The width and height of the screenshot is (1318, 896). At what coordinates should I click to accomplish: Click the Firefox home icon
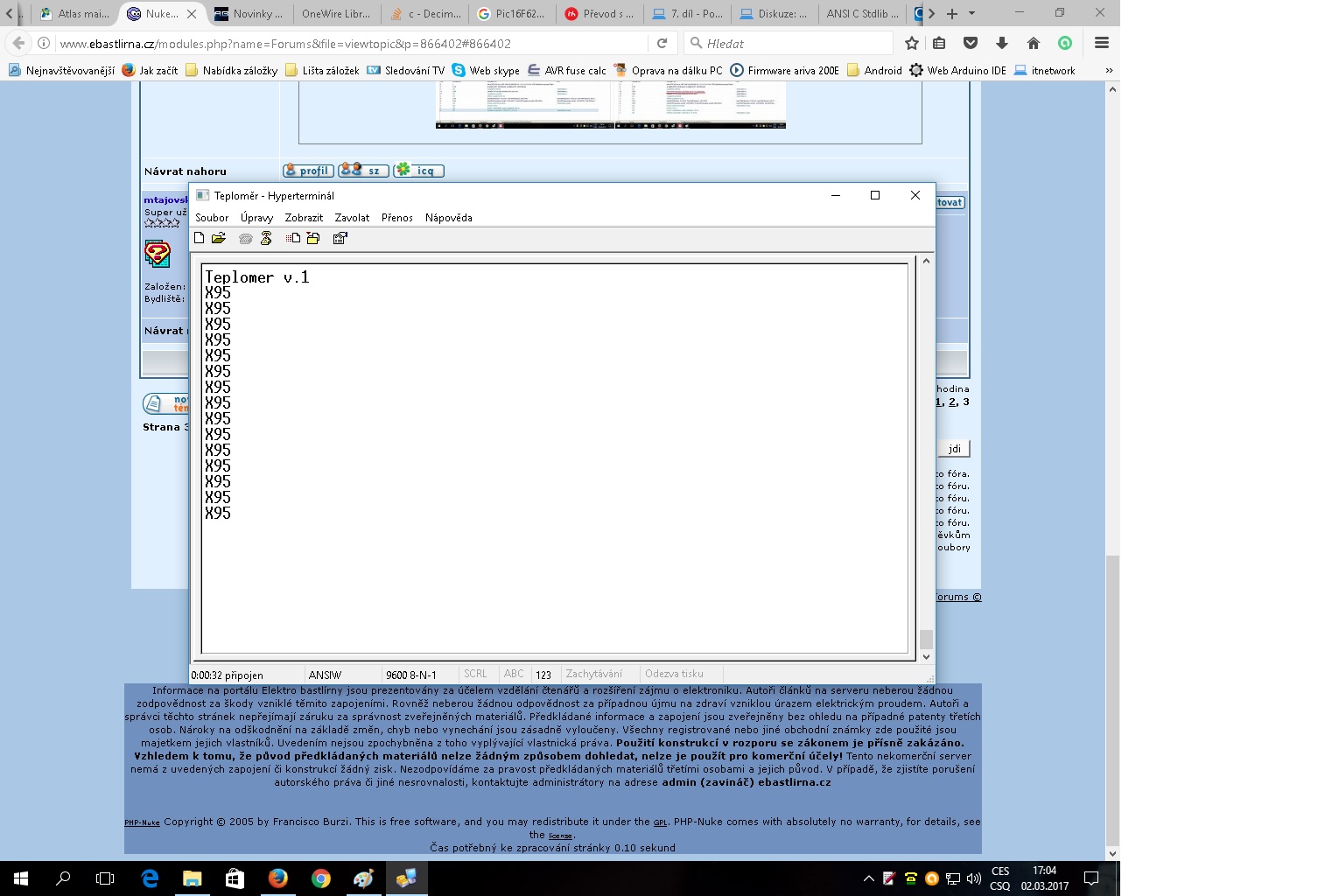[1034, 43]
